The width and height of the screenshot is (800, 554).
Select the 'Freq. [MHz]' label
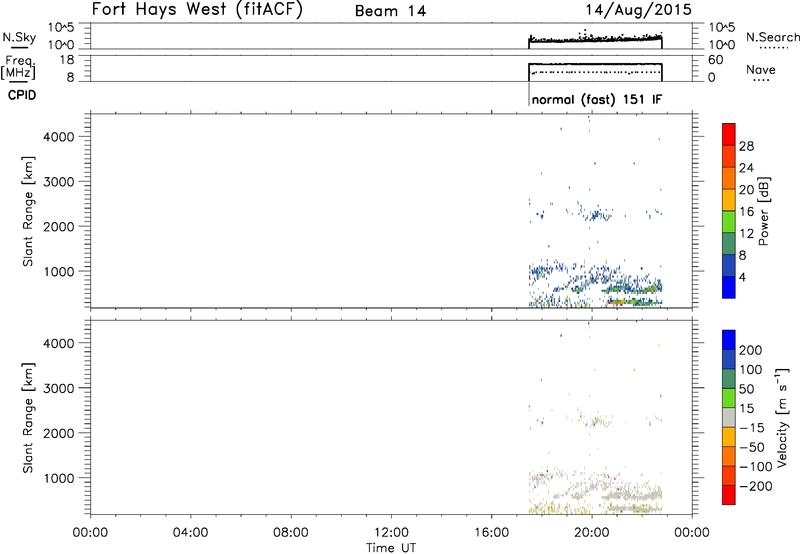point(18,67)
